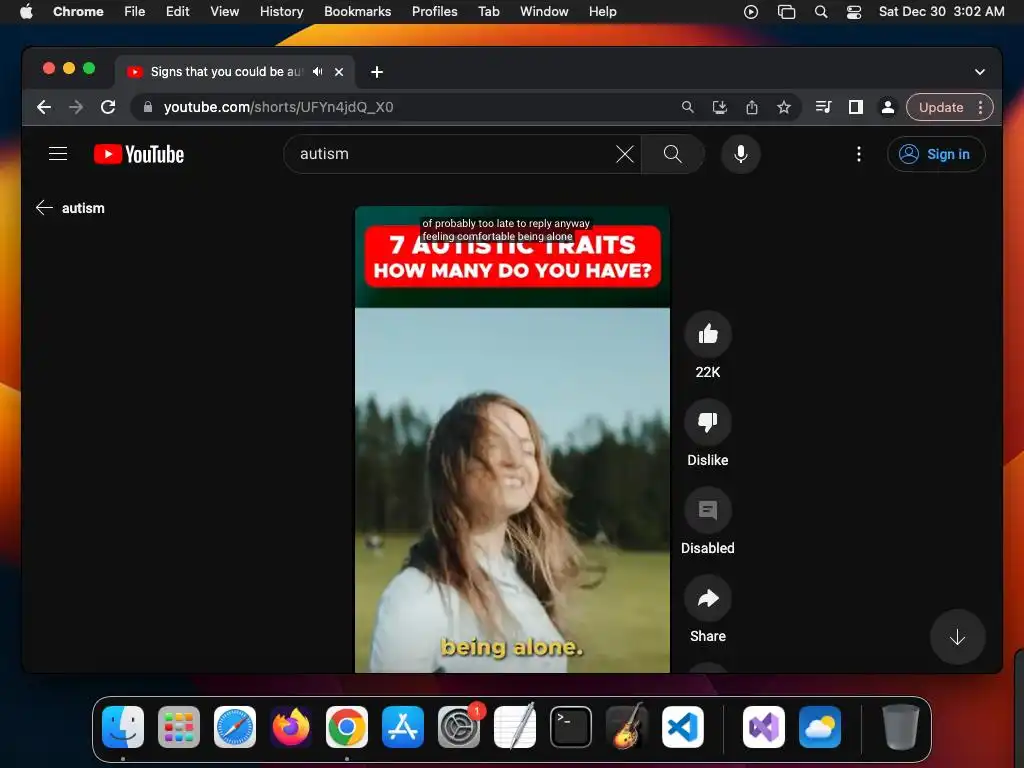Screen dimensions: 1024x768
Task: Open the Window menu
Action: pyautogui.click(x=544, y=12)
